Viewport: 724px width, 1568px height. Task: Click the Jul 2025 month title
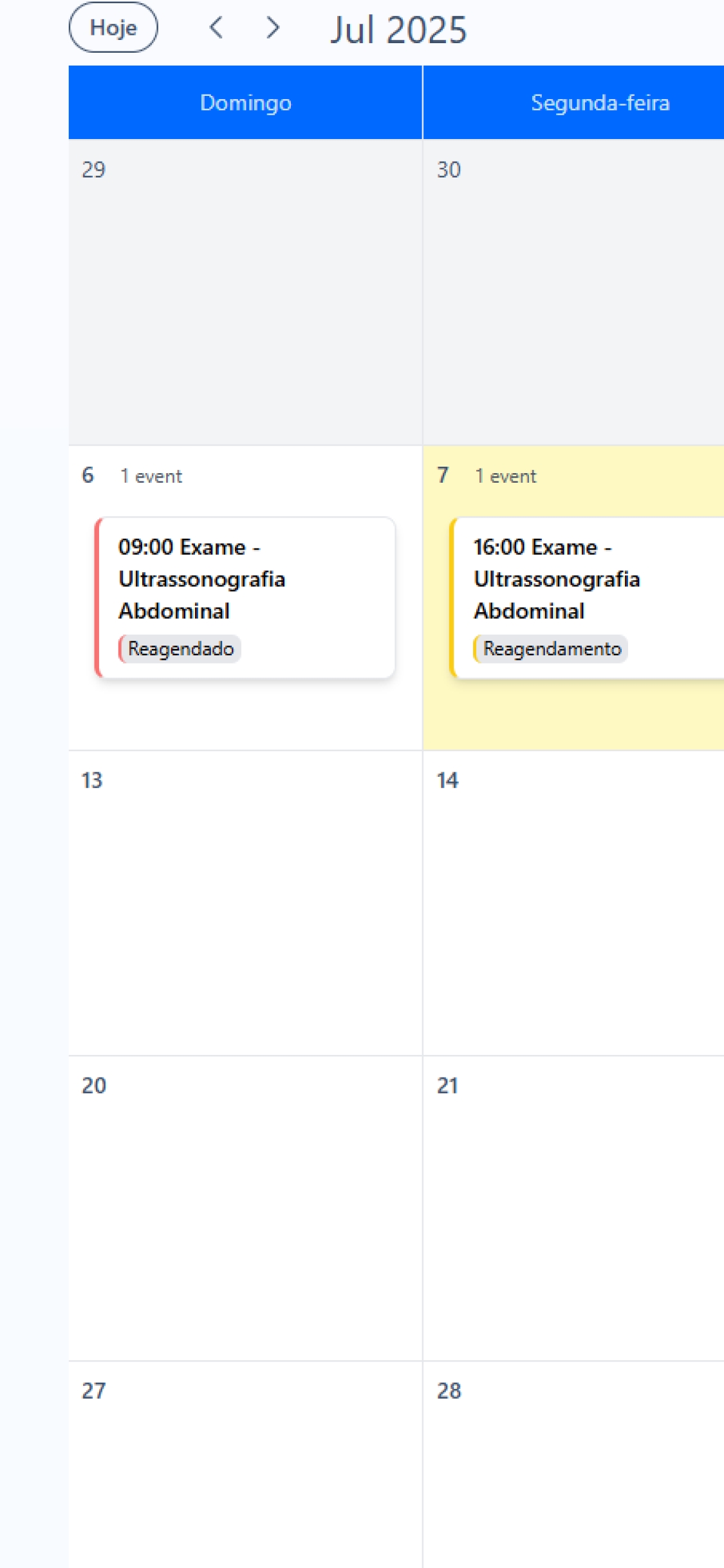tap(398, 30)
